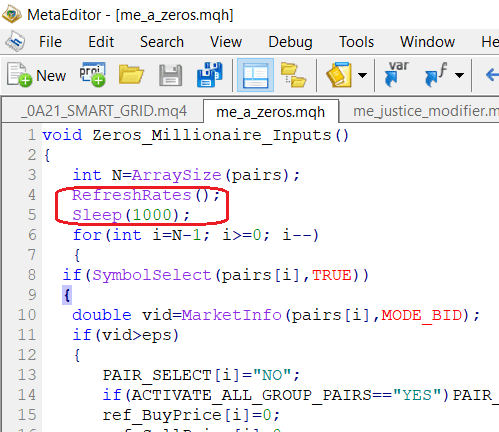Open the Window menu

pyautogui.click(x=427, y=42)
